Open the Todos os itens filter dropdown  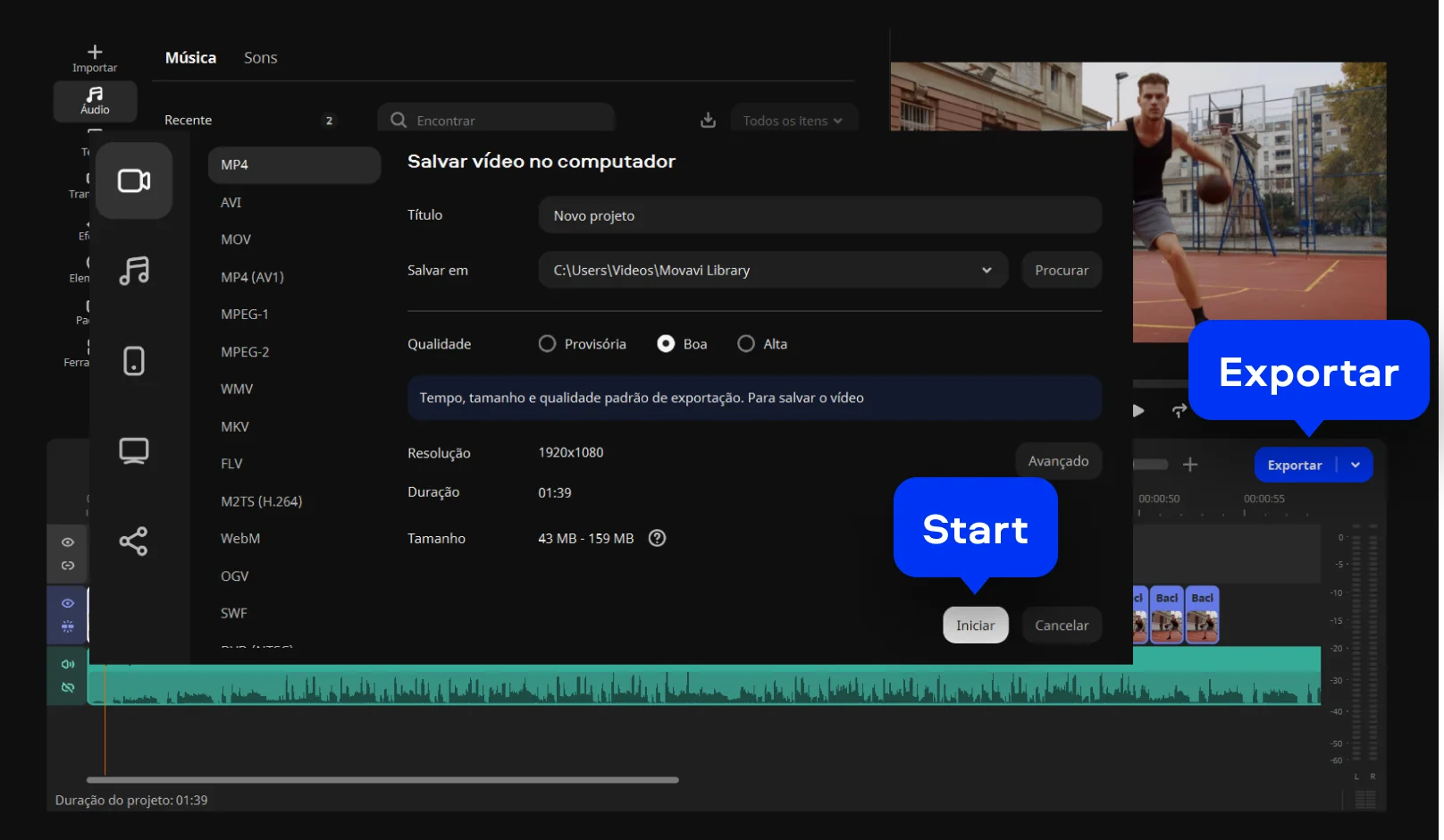793,121
